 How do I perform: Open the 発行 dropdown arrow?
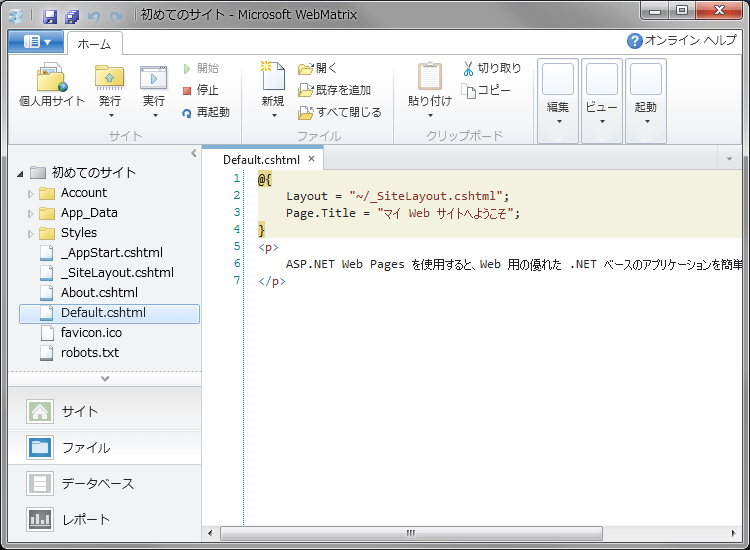coord(111,116)
